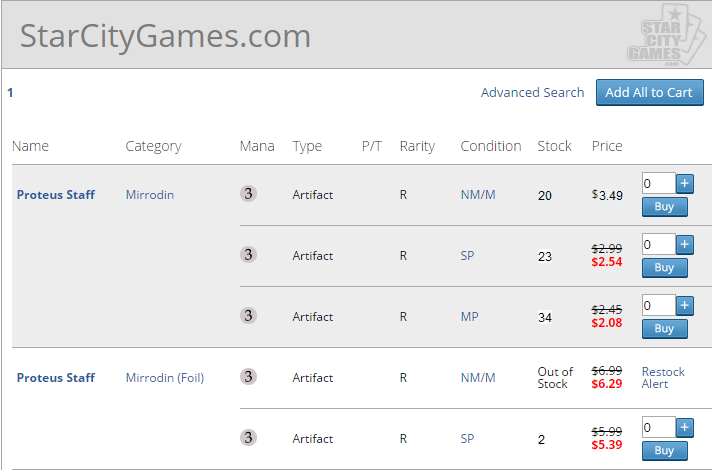Go to results page 1

[10, 92]
